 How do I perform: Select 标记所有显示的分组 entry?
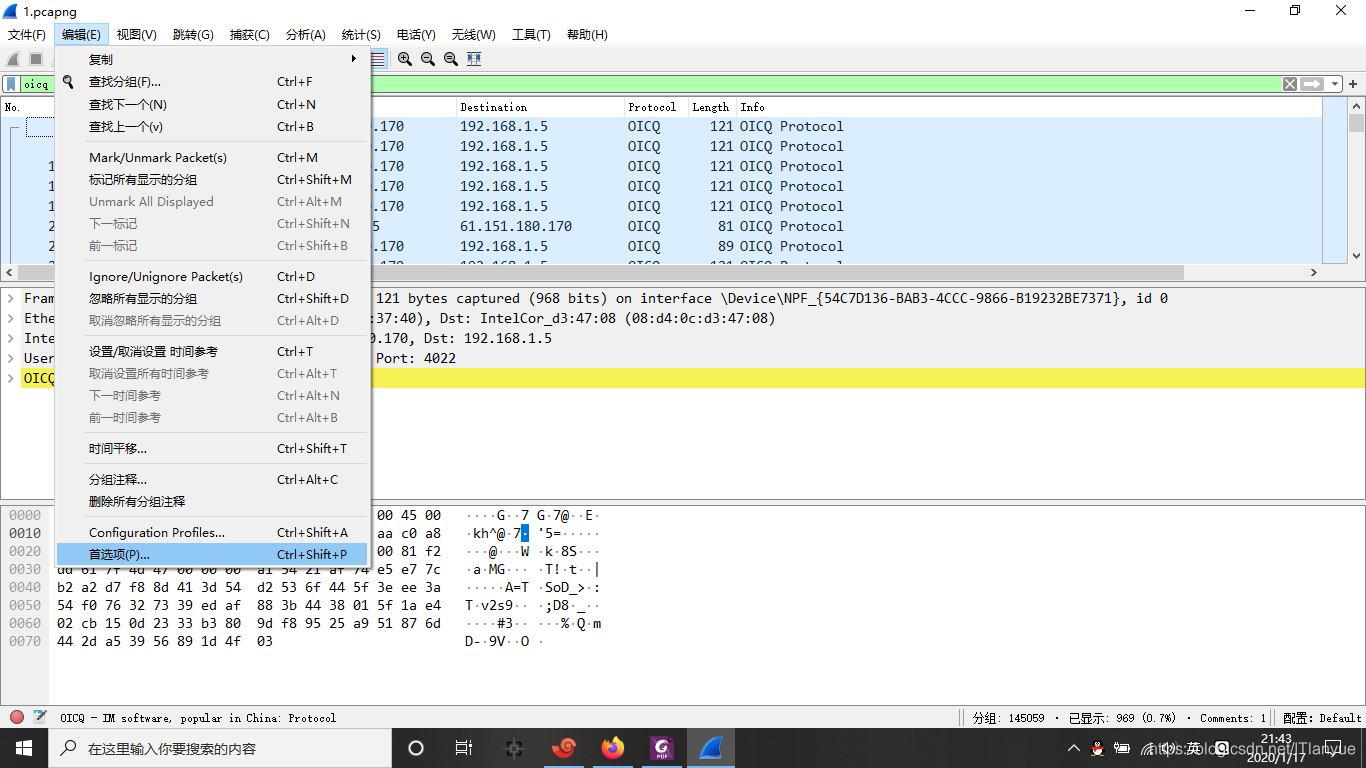(213, 179)
